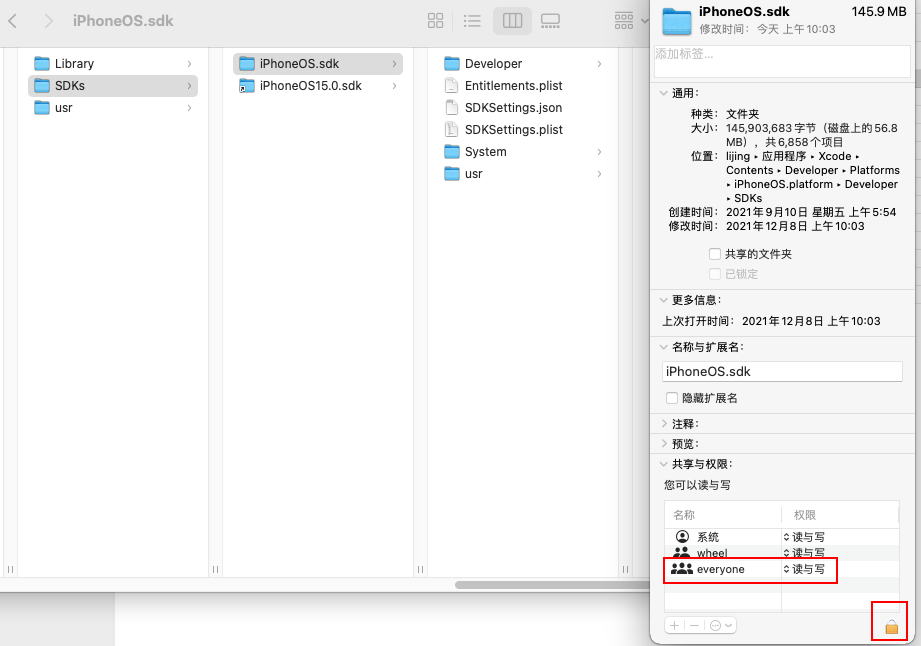This screenshot has height=646, width=921.
Task: Switch Finder to gallery view
Action: coord(550,21)
